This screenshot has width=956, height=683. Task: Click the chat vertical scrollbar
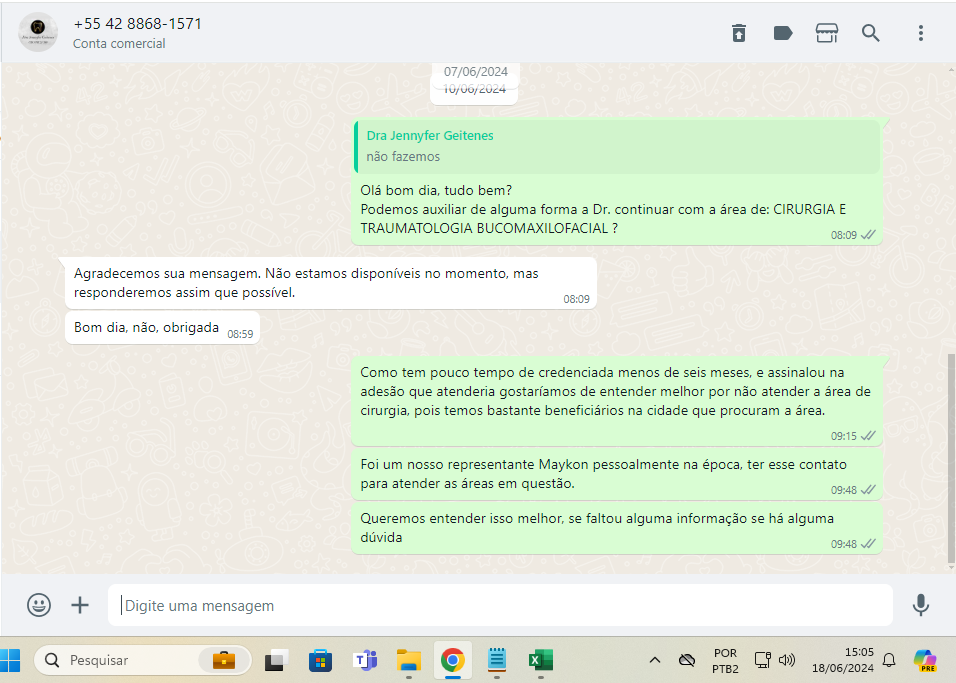tap(950, 455)
